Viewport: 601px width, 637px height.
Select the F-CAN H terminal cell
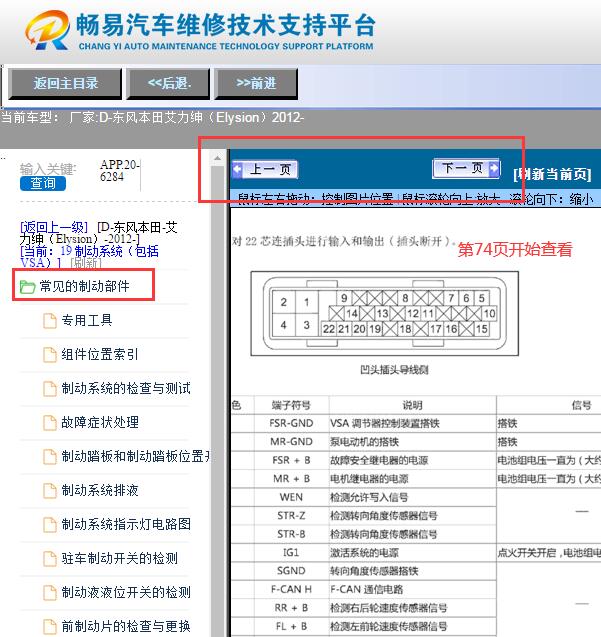pyautogui.click(x=291, y=589)
